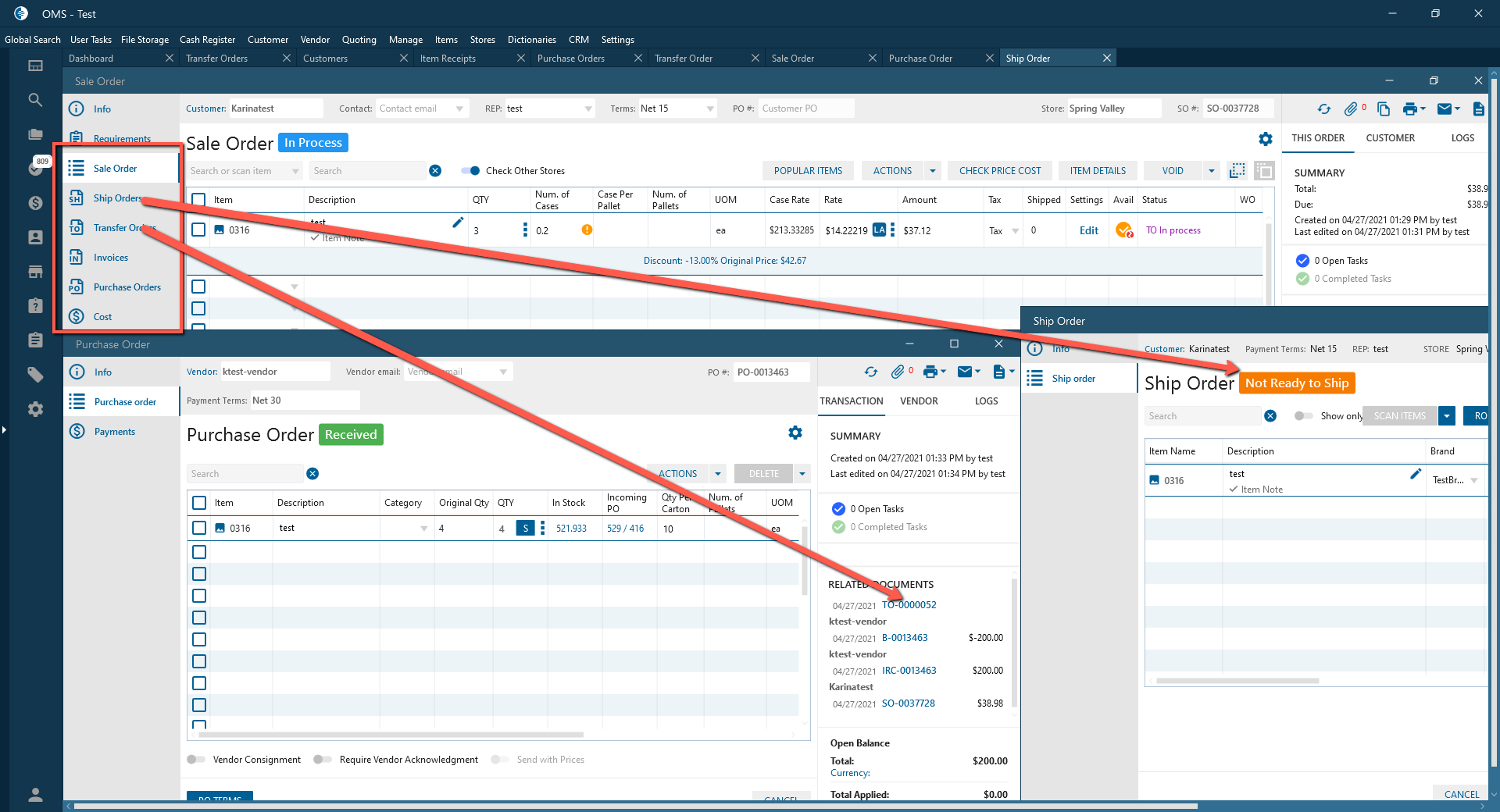This screenshot has width=1500, height=812.
Task: Click the Ship Order table horizontal scrollbar
Action: point(1237,681)
